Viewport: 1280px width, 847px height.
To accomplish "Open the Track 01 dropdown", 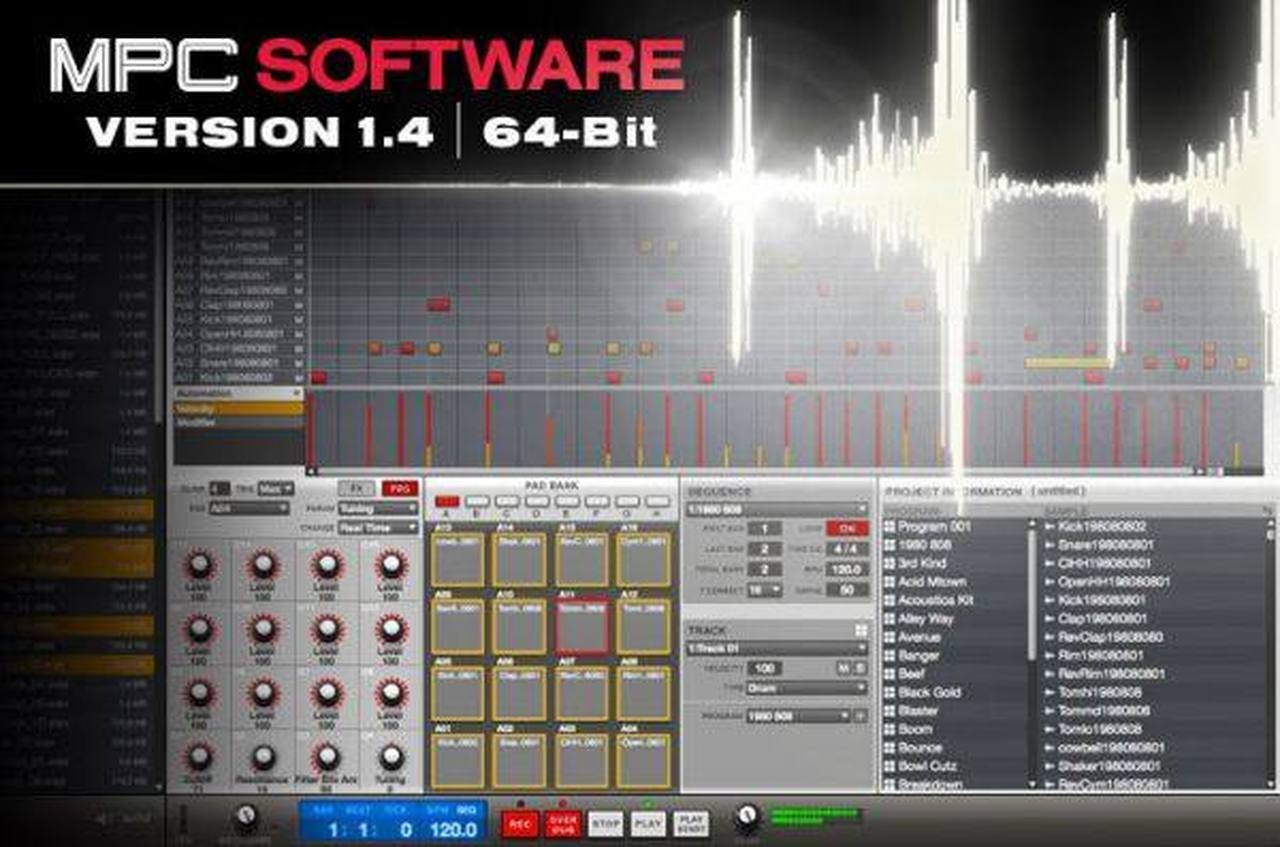I will coord(776,648).
